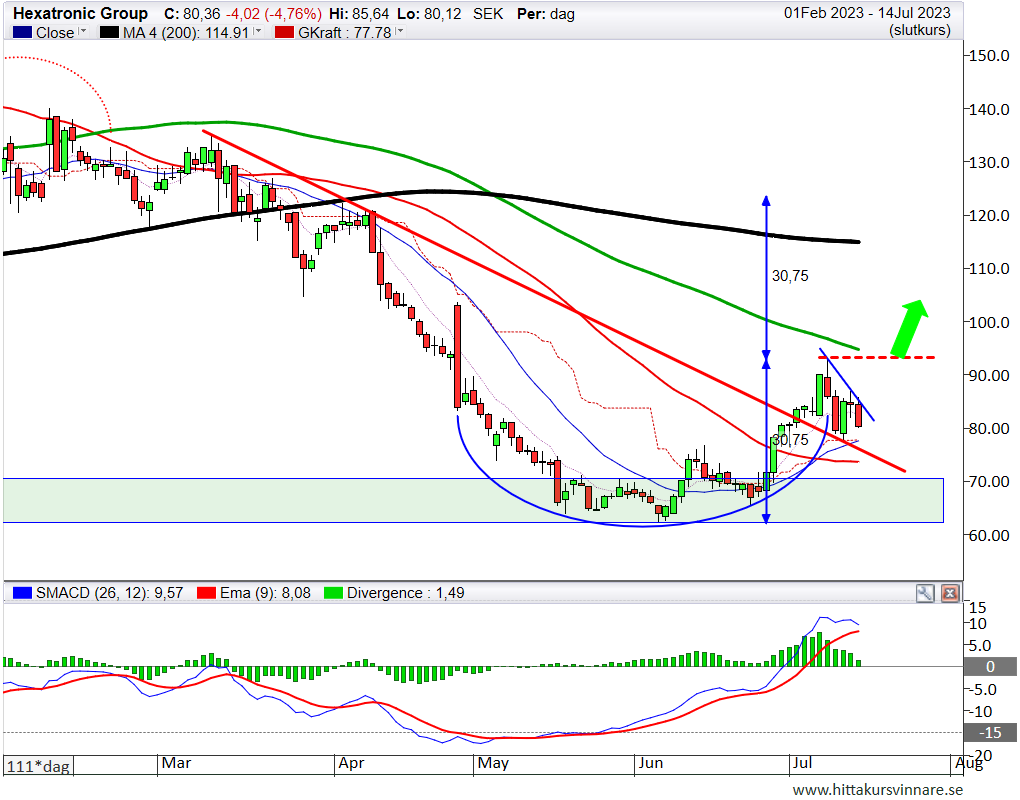Click the red GKraft color swatch
1020x800 pixels.
[x=284, y=33]
